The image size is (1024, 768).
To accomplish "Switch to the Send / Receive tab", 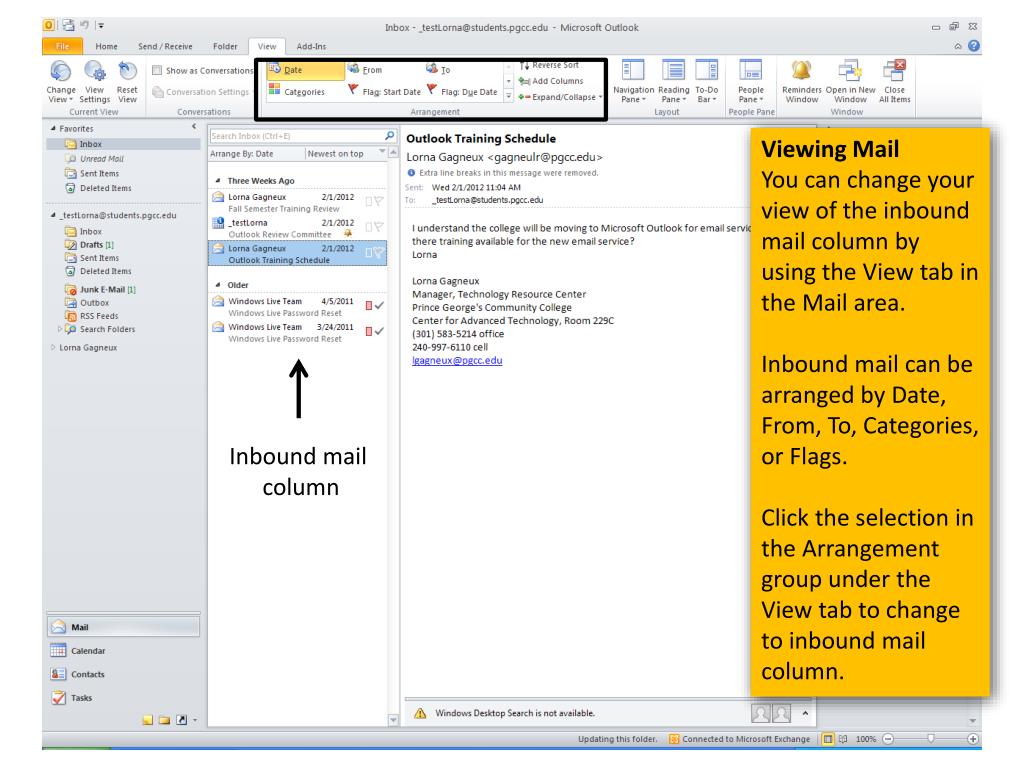I will click(x=165, y=46).
